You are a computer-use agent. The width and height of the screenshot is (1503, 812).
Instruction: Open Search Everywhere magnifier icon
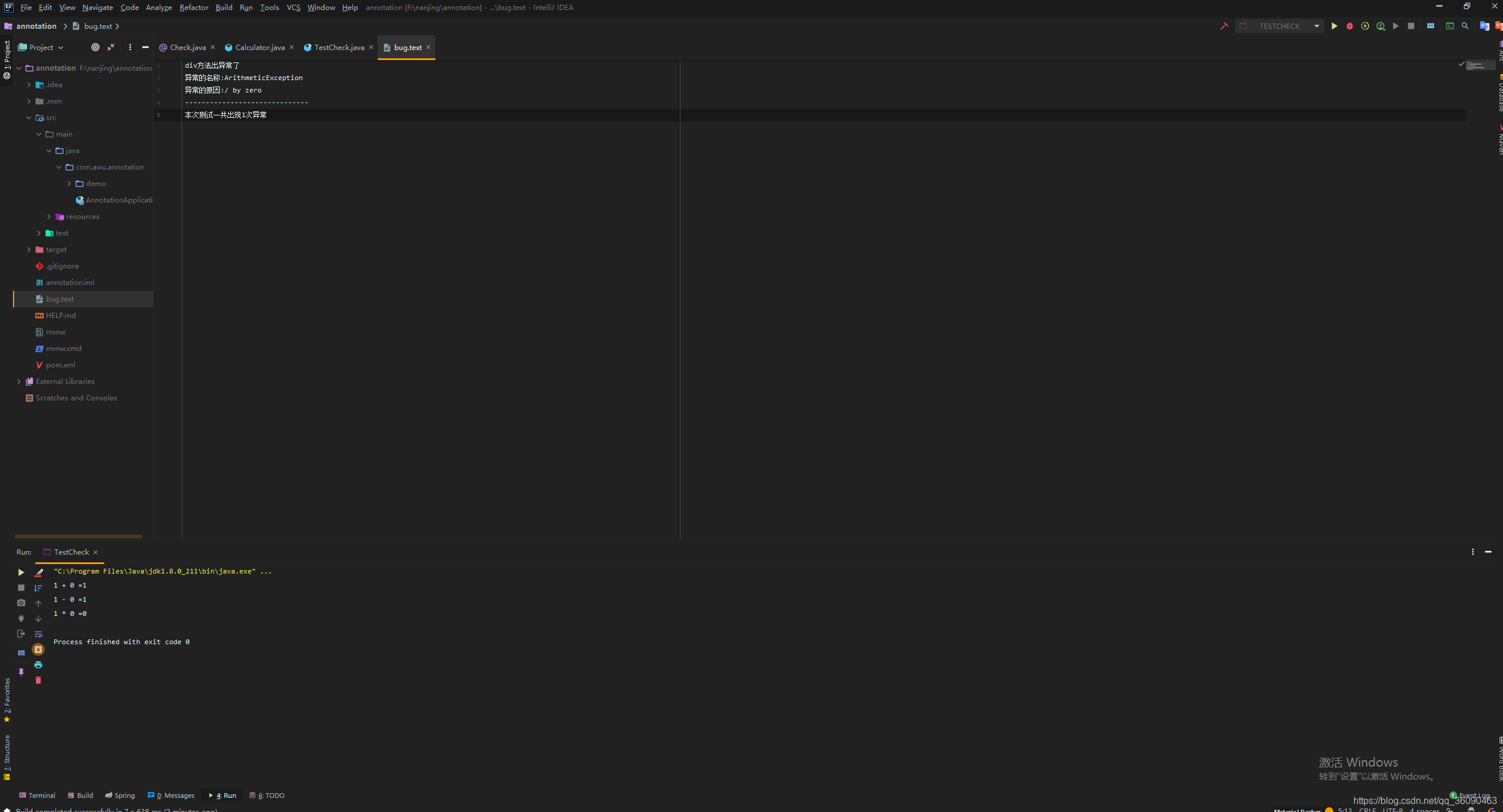click(x=1465, y=26)
